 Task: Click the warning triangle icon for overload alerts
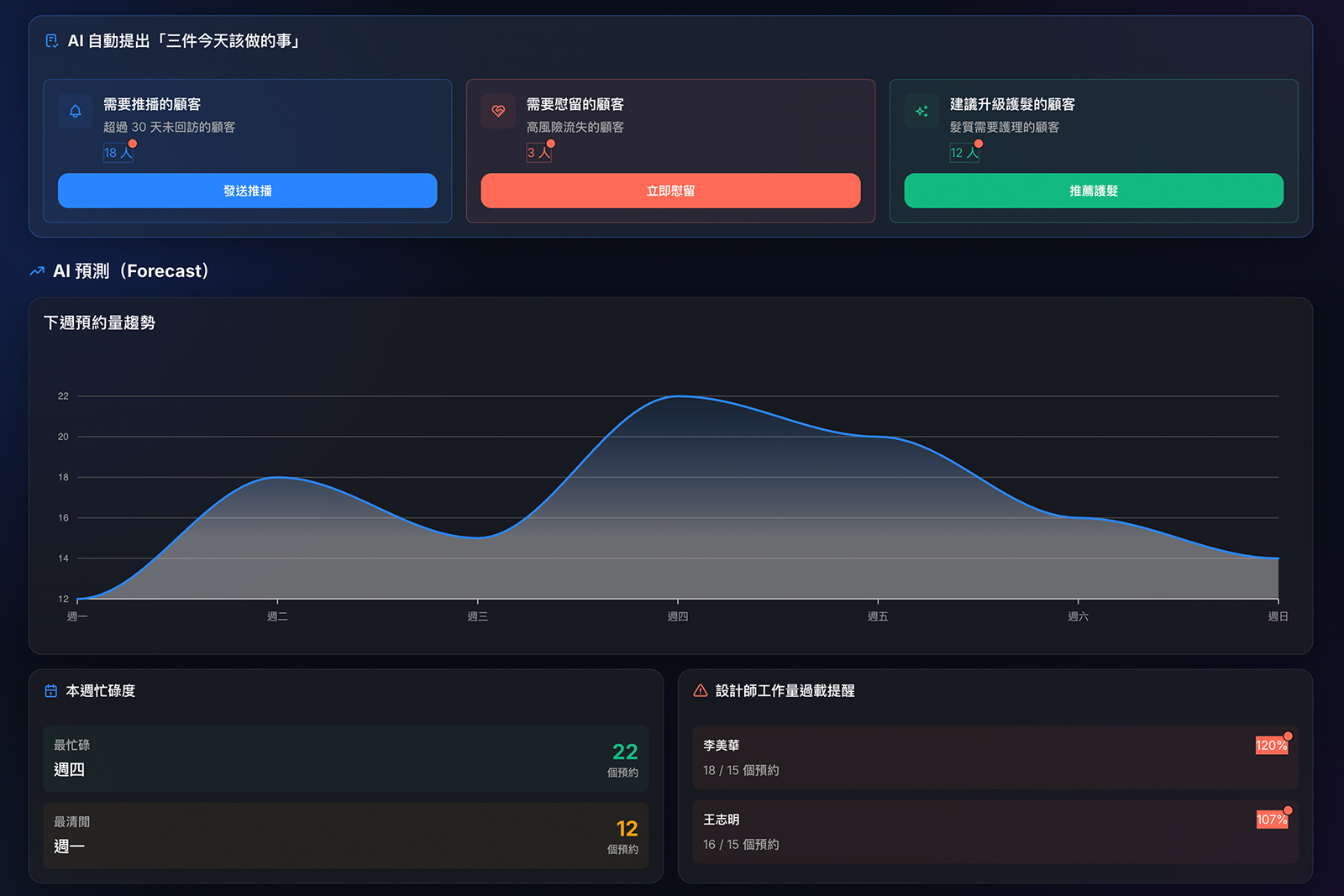[701, 691]
